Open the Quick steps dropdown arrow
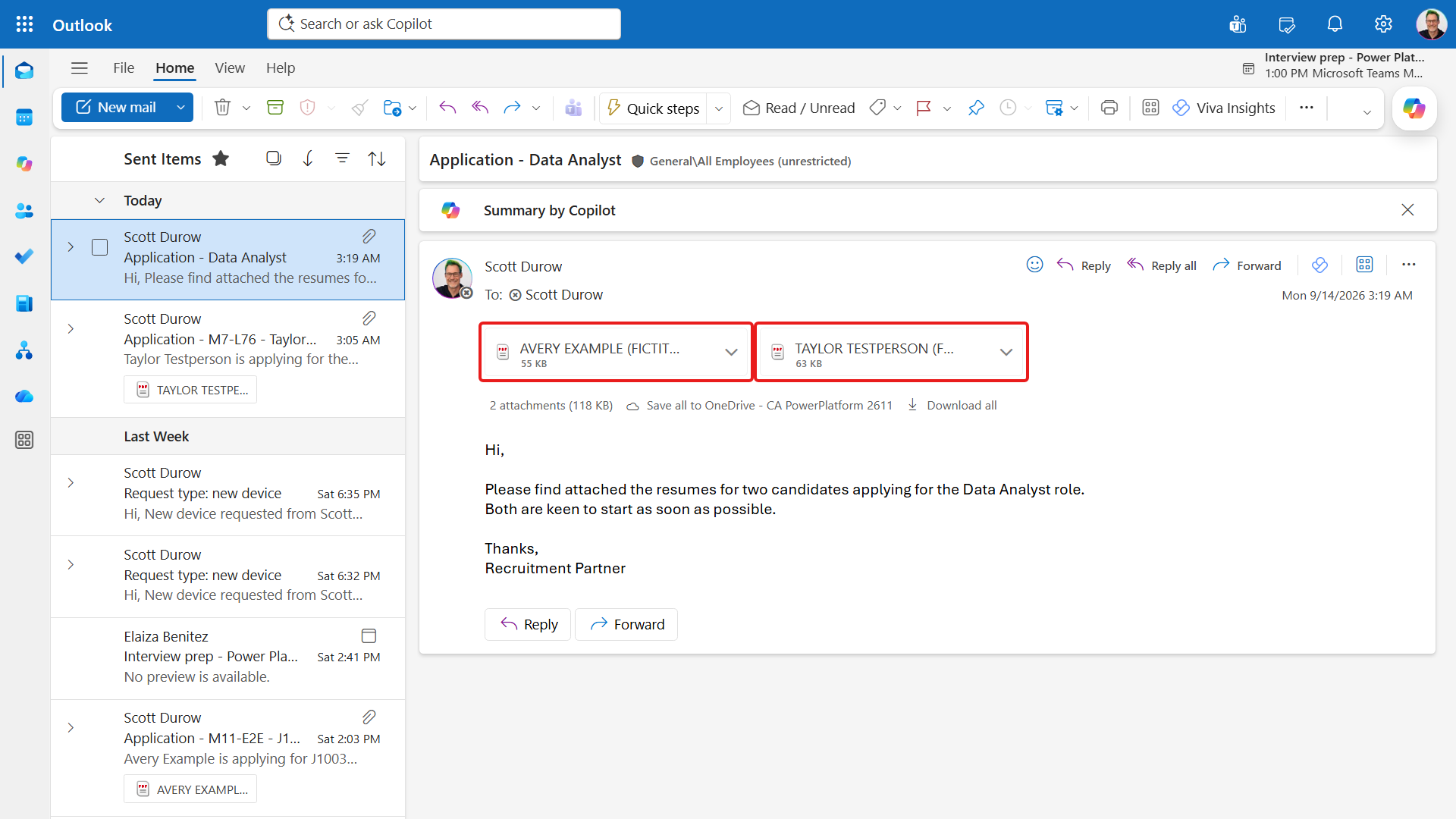 point(719,108)
